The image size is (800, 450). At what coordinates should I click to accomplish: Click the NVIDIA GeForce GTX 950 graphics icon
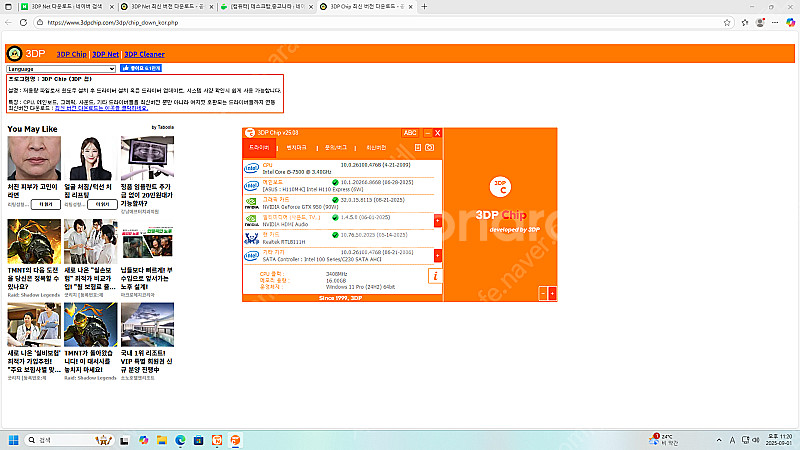click(252, 203)
